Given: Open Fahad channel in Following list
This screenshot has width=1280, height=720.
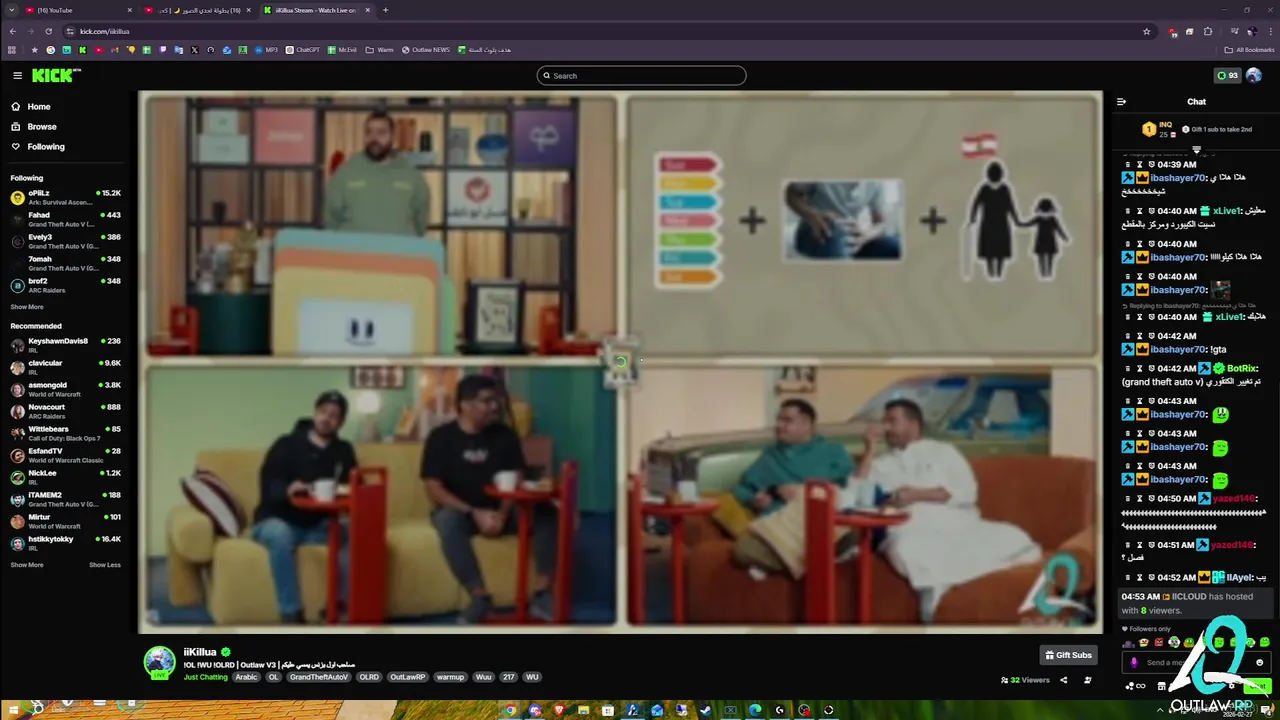Looking at the screenshot, I should [65, 219].
